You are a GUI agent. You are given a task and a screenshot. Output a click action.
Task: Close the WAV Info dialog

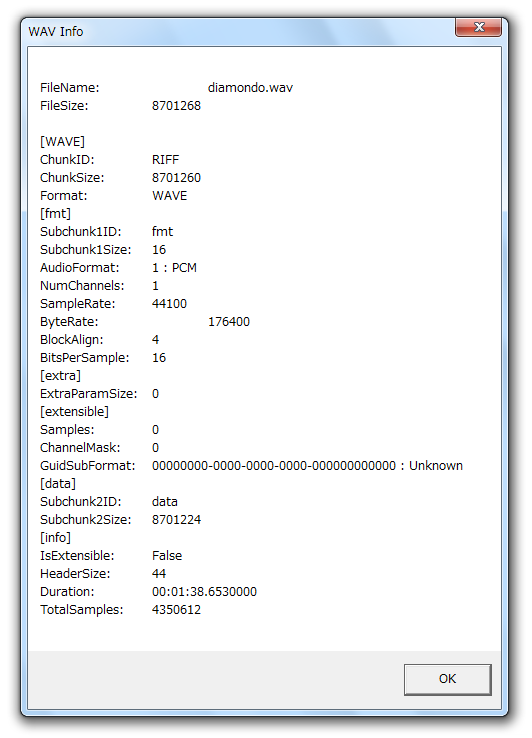(478, 27)
